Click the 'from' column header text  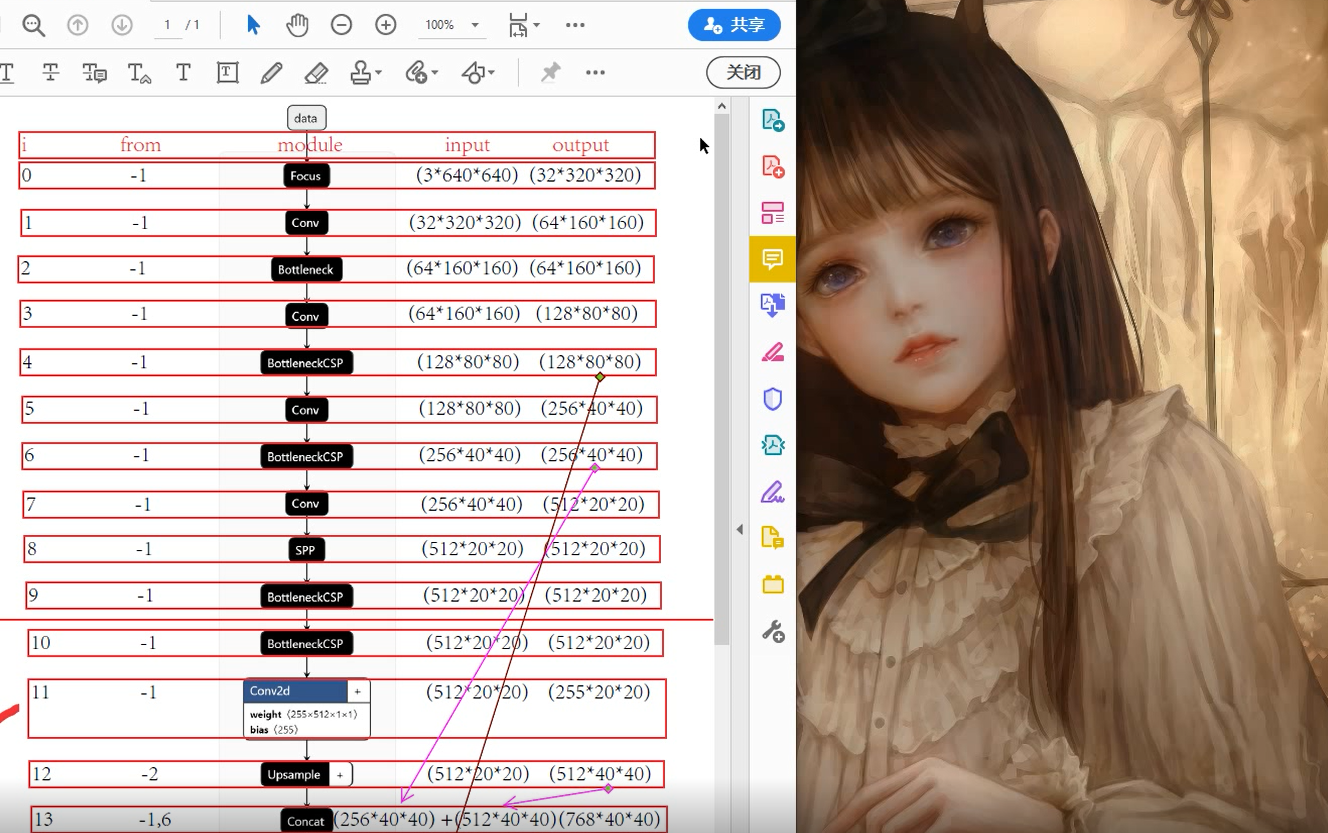pyautogui.click(x=140, y=145)
